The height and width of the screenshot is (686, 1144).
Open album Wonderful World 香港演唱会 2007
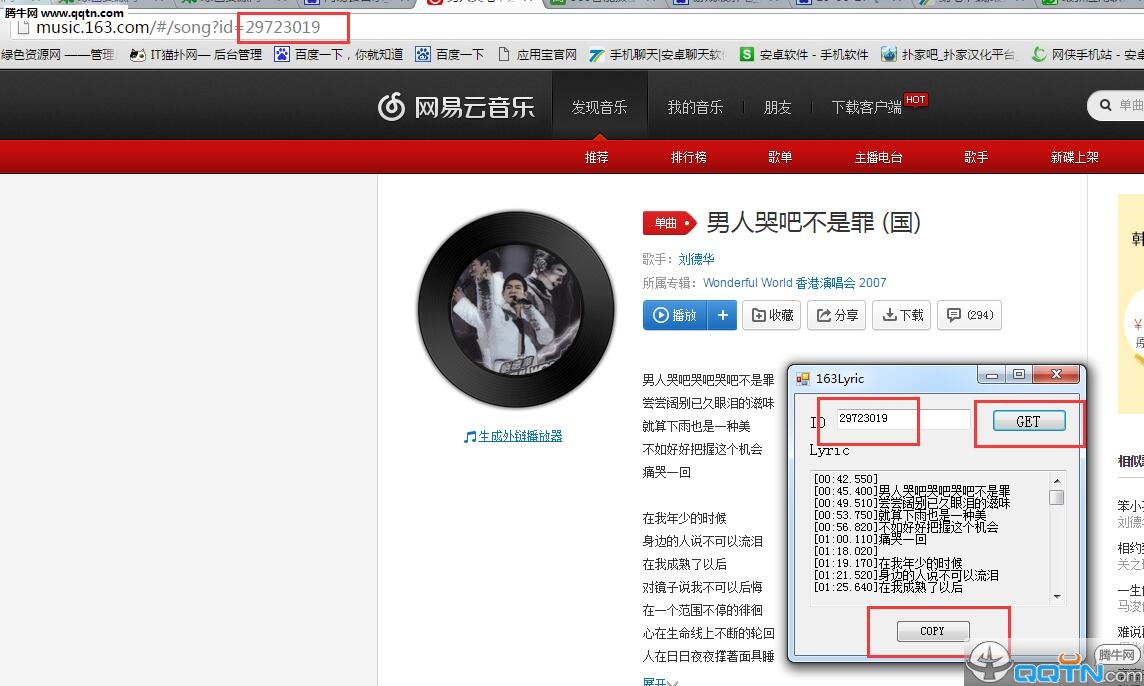point(795,282)
